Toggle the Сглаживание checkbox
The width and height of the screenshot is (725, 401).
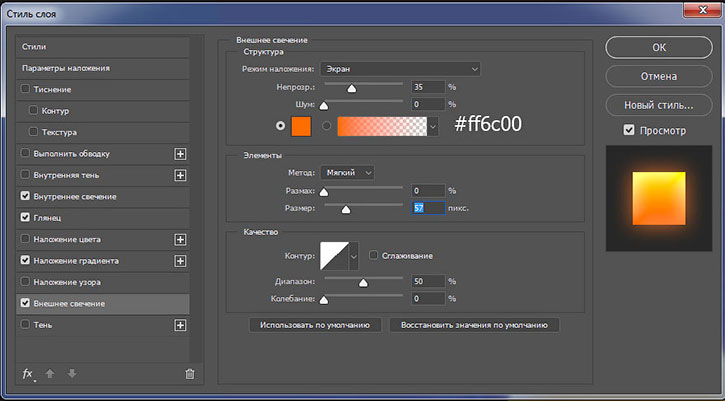point(373,255)
